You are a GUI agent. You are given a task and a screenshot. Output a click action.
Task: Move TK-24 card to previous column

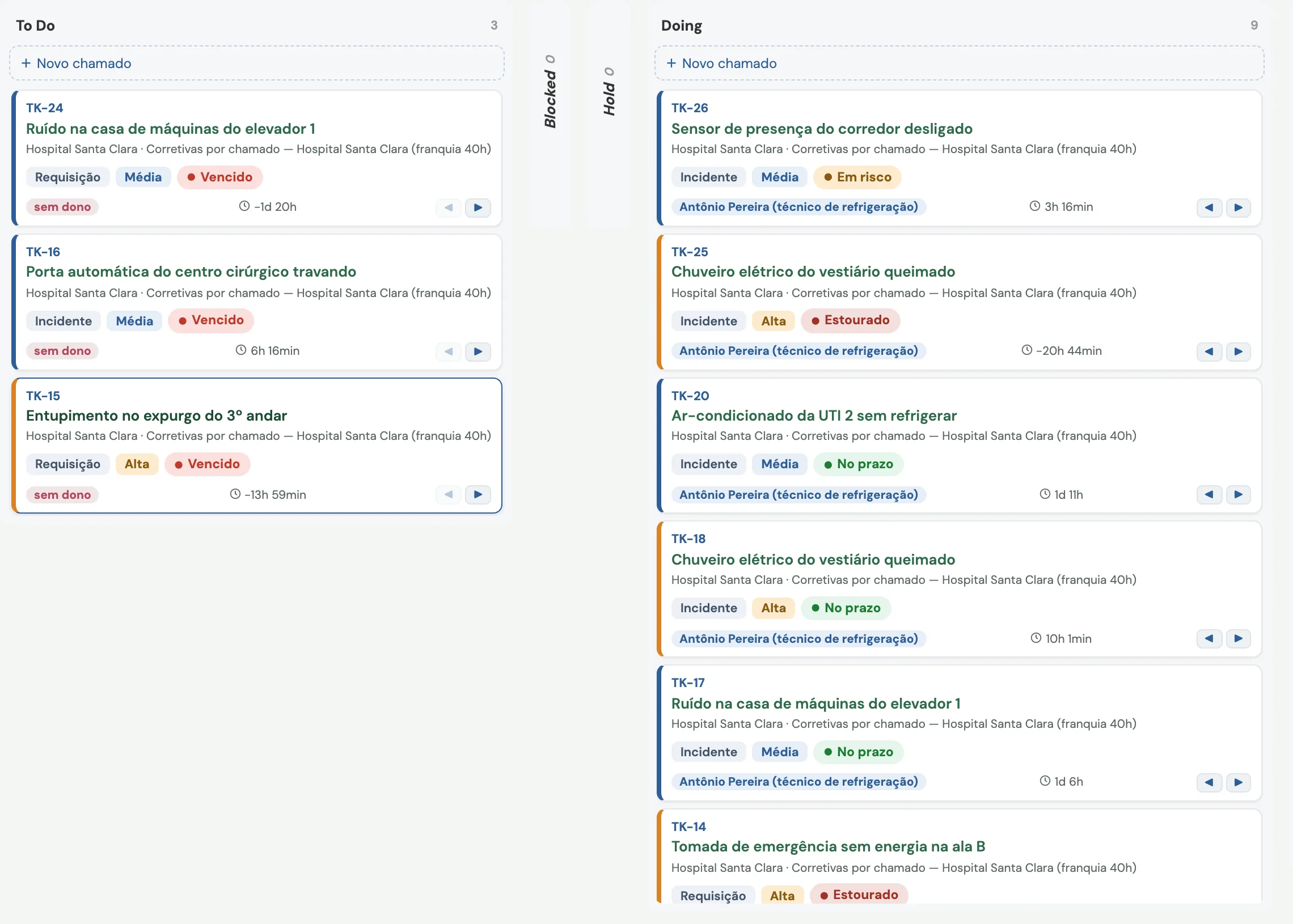point(449,207)
